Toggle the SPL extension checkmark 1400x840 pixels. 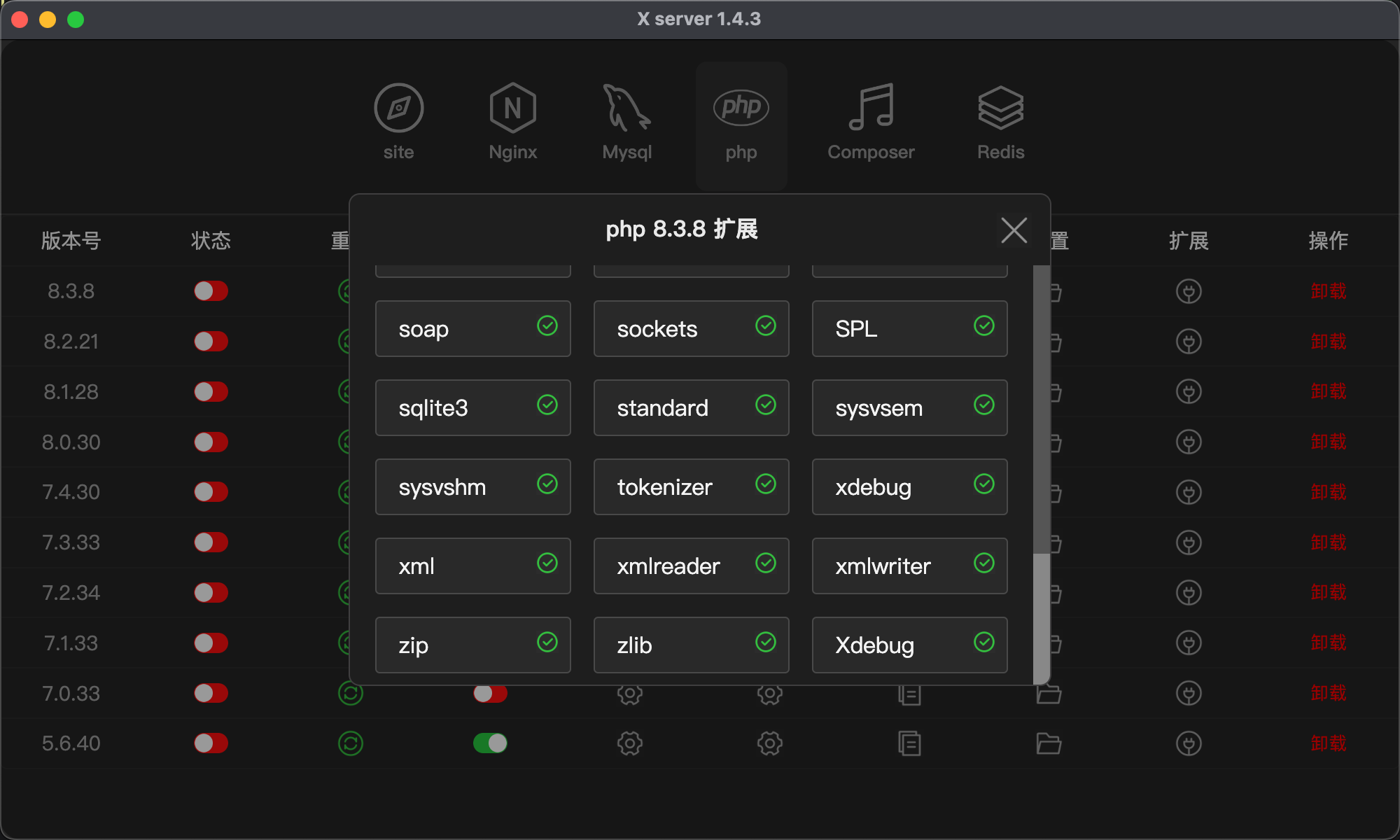(x=984, y=325)
